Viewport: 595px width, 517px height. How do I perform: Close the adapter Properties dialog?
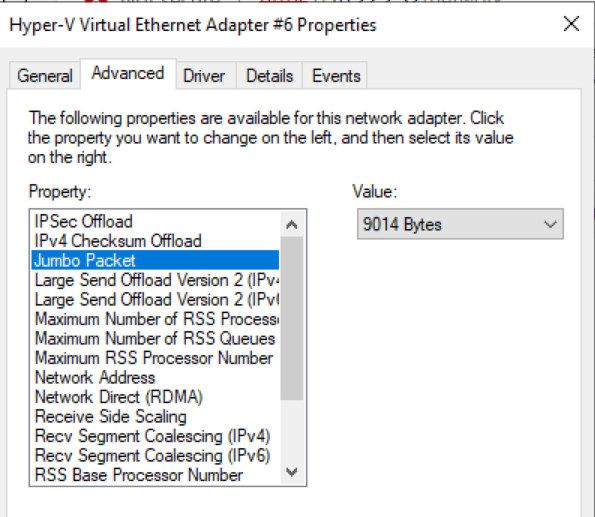[571, 24]
